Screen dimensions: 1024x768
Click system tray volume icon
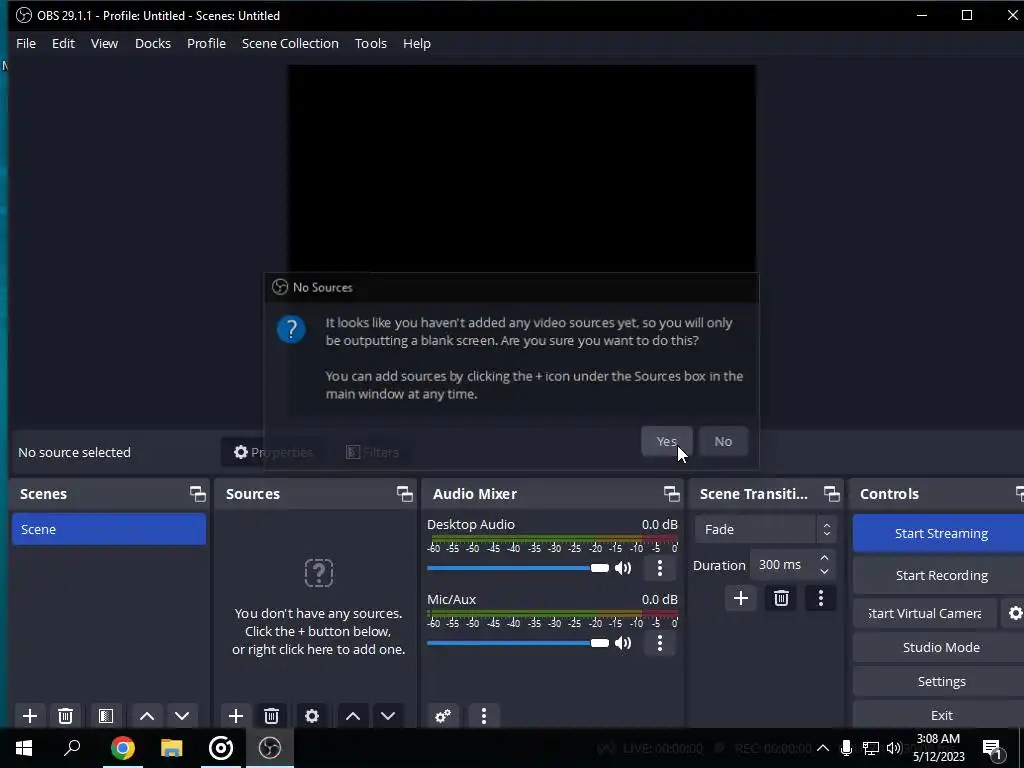point(894,748)
